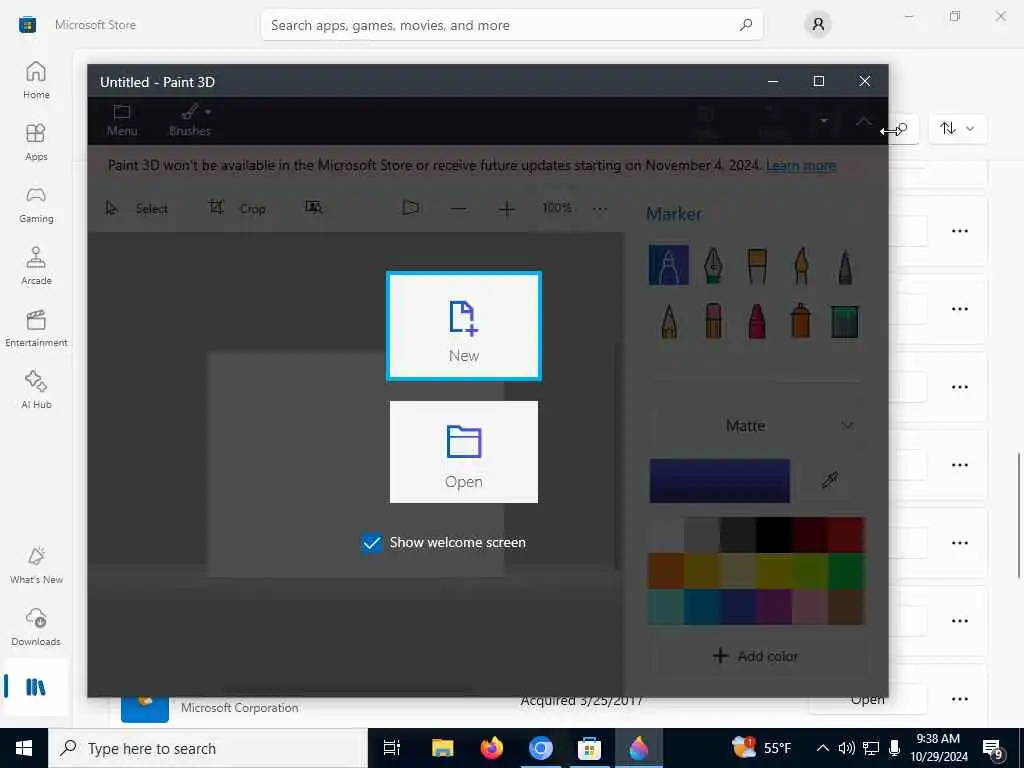Viewport: 1024px width, 768px height.
Task: Open Apps section in Microsoft Store
Action: (36, 142)
